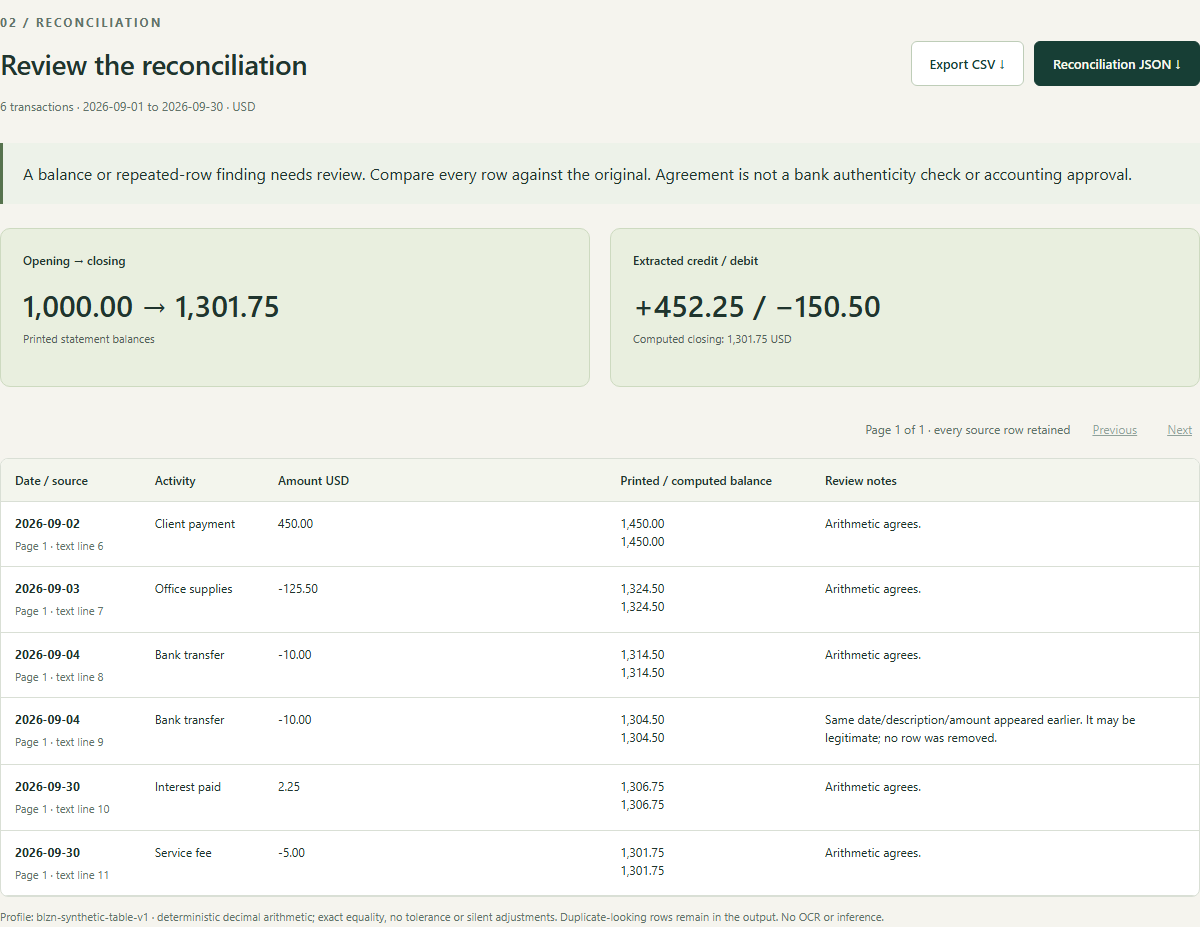
Task: Click the Printed statement balances caption
Action: click(x=89, y=339)
